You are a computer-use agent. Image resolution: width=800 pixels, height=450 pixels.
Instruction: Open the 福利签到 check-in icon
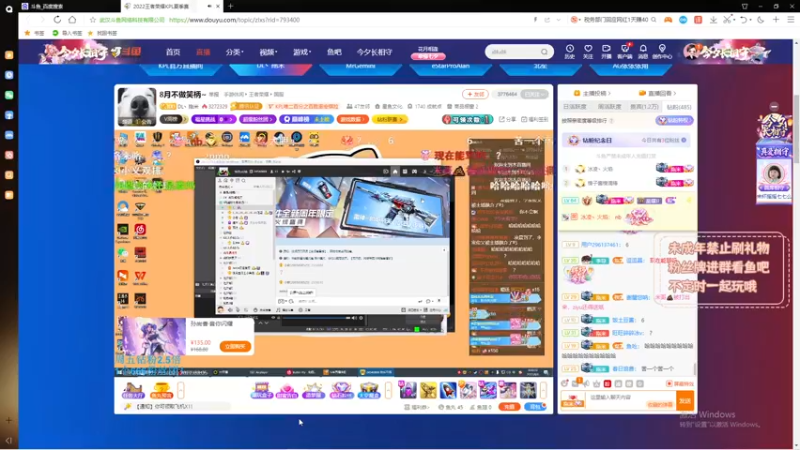tap(534, 119)
